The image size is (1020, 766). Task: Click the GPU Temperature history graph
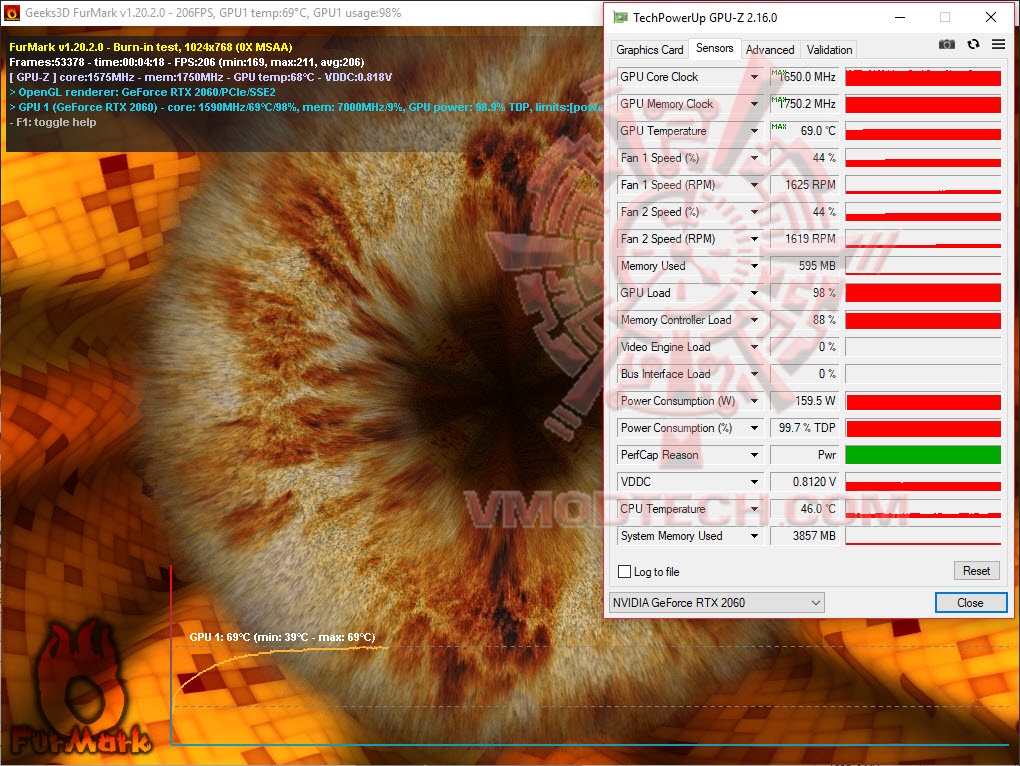tap(922, 131)
